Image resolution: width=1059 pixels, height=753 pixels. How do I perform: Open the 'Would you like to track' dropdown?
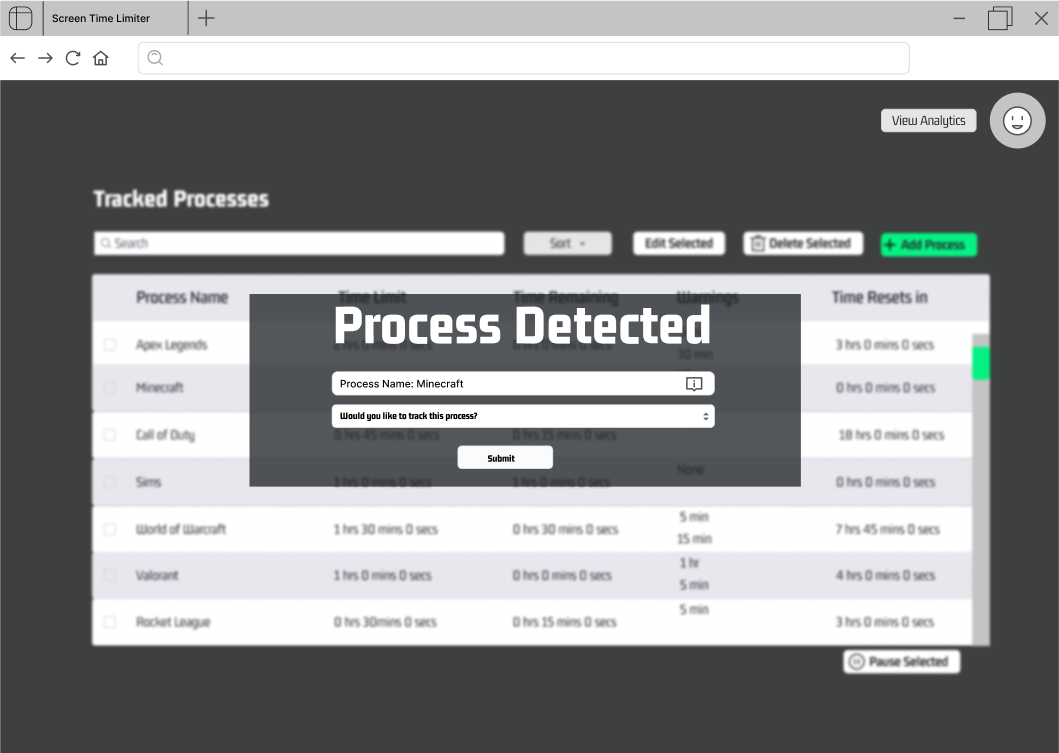coord(523,416)
